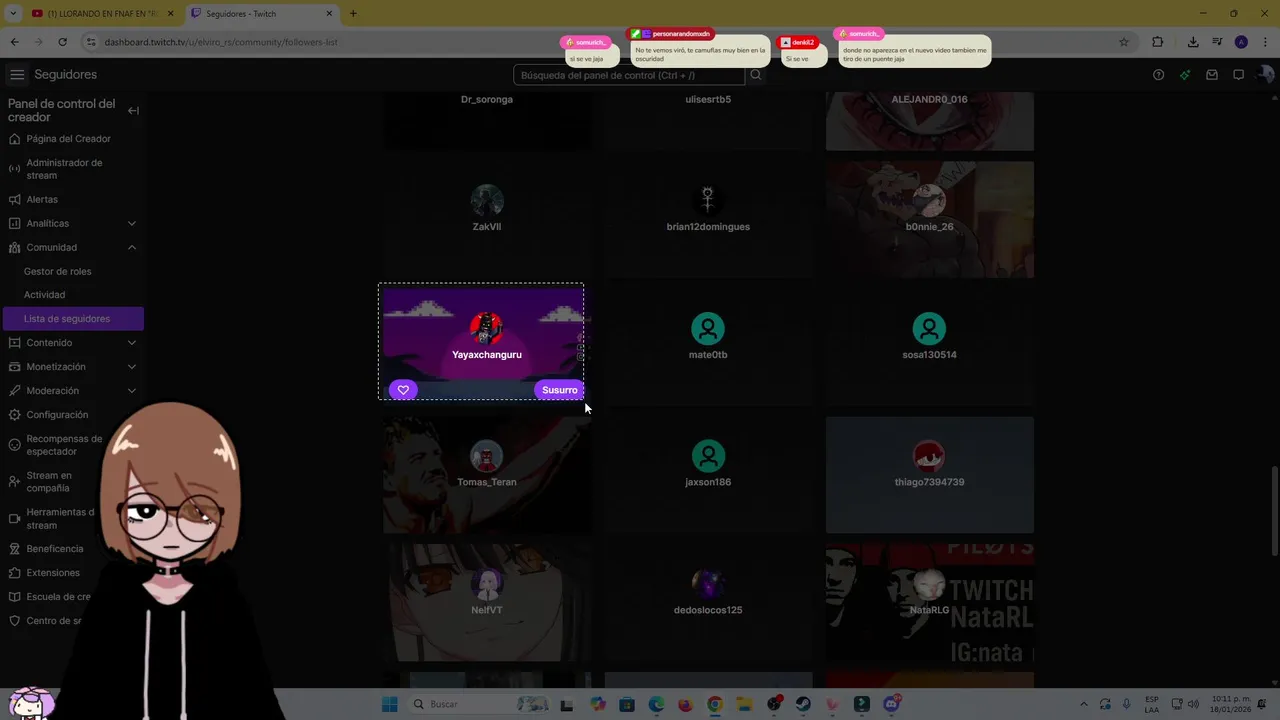Screen dimensions: 1280x720
Task: Open the hamburger navigation menu
Action: 17,75
